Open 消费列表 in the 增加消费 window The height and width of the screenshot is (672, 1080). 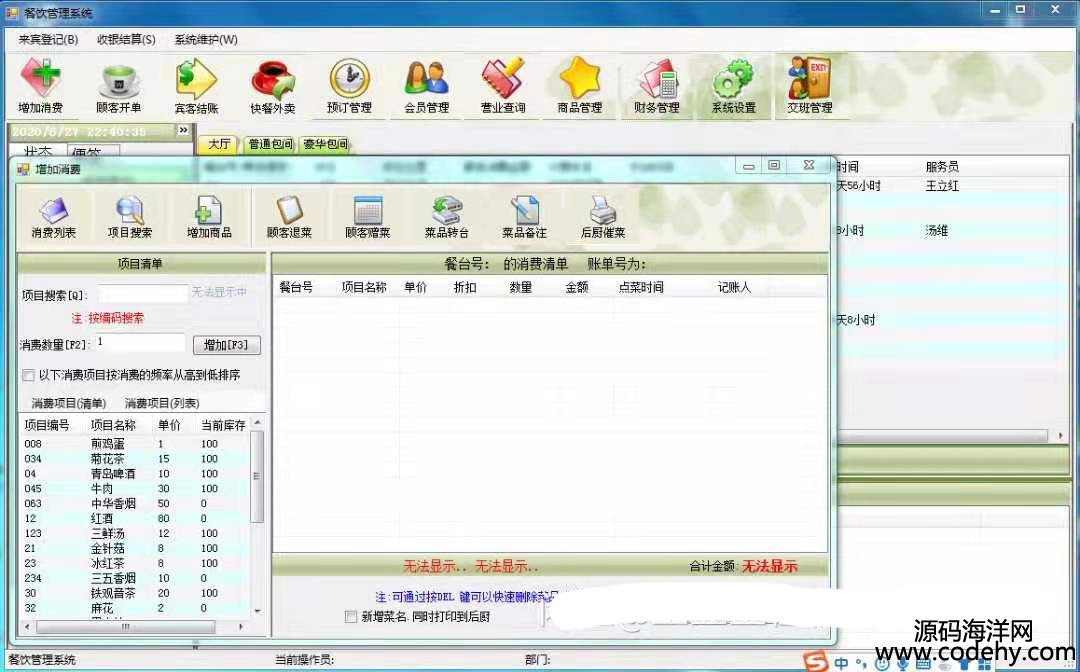[54, 218]
